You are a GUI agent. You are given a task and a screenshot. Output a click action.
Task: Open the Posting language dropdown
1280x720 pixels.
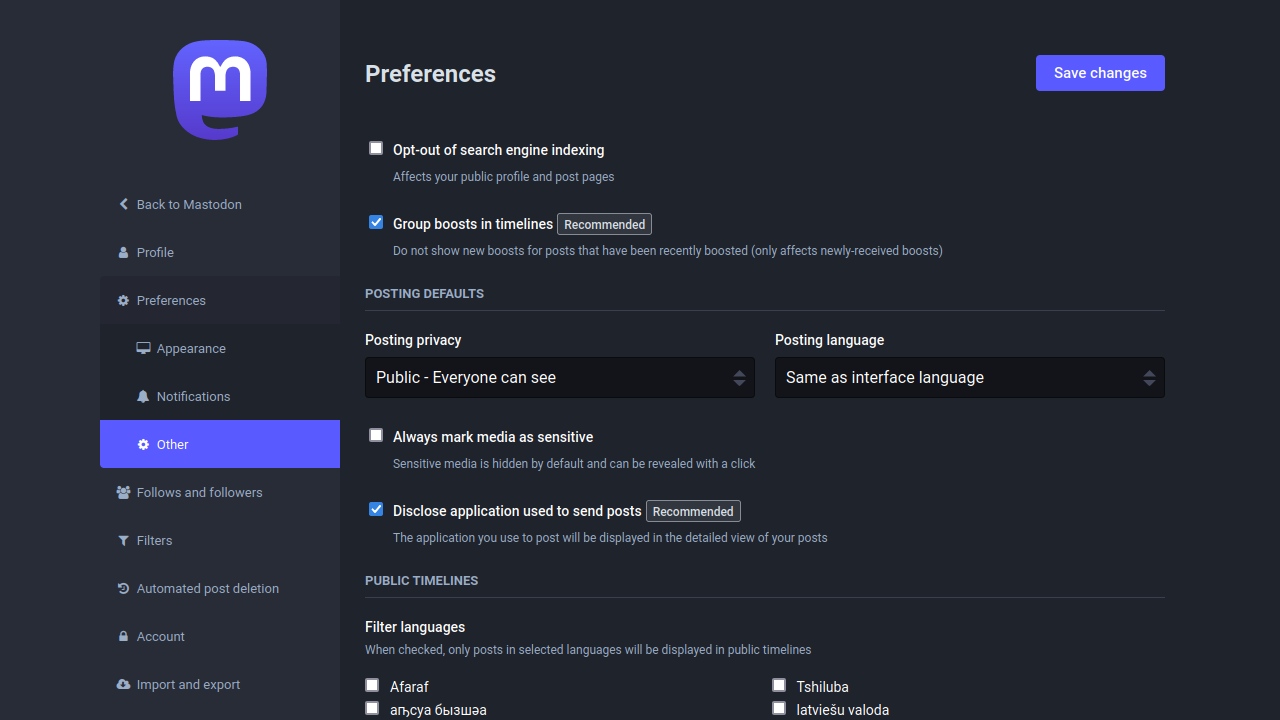[x=969, y=377]
